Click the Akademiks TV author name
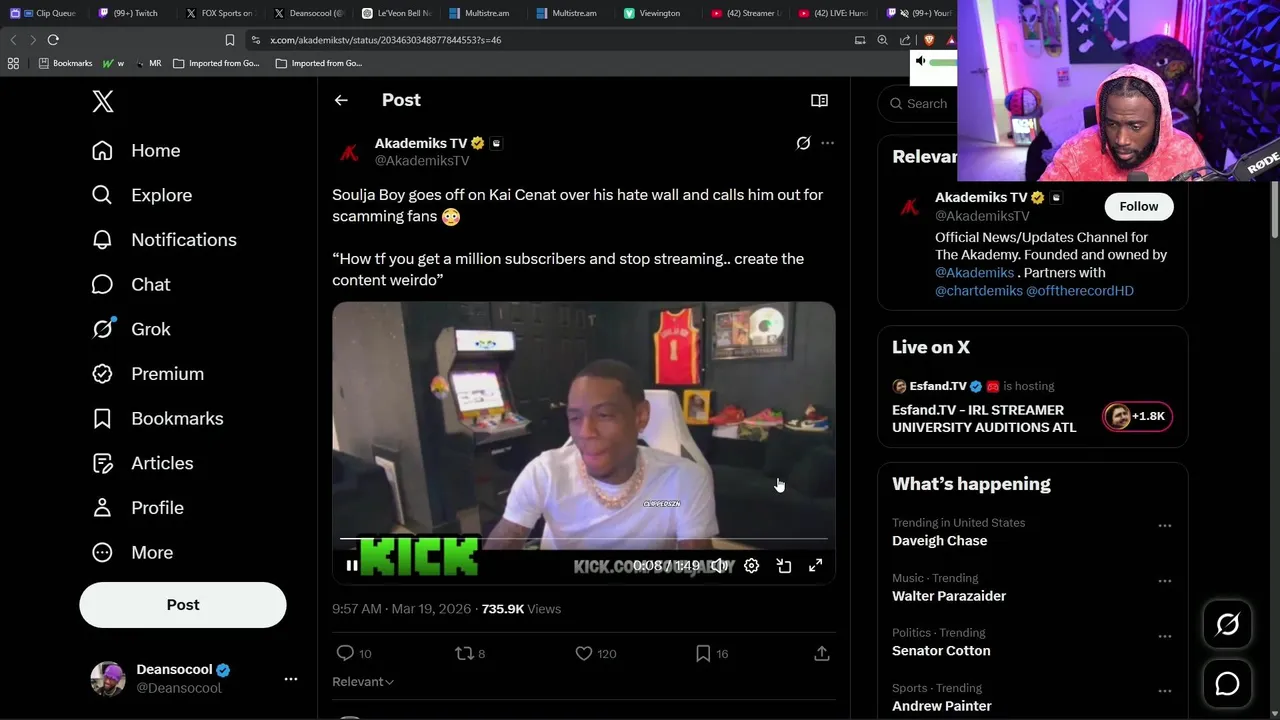The width and height of the screenshot is (1280, 720). [x=421, y=143]
